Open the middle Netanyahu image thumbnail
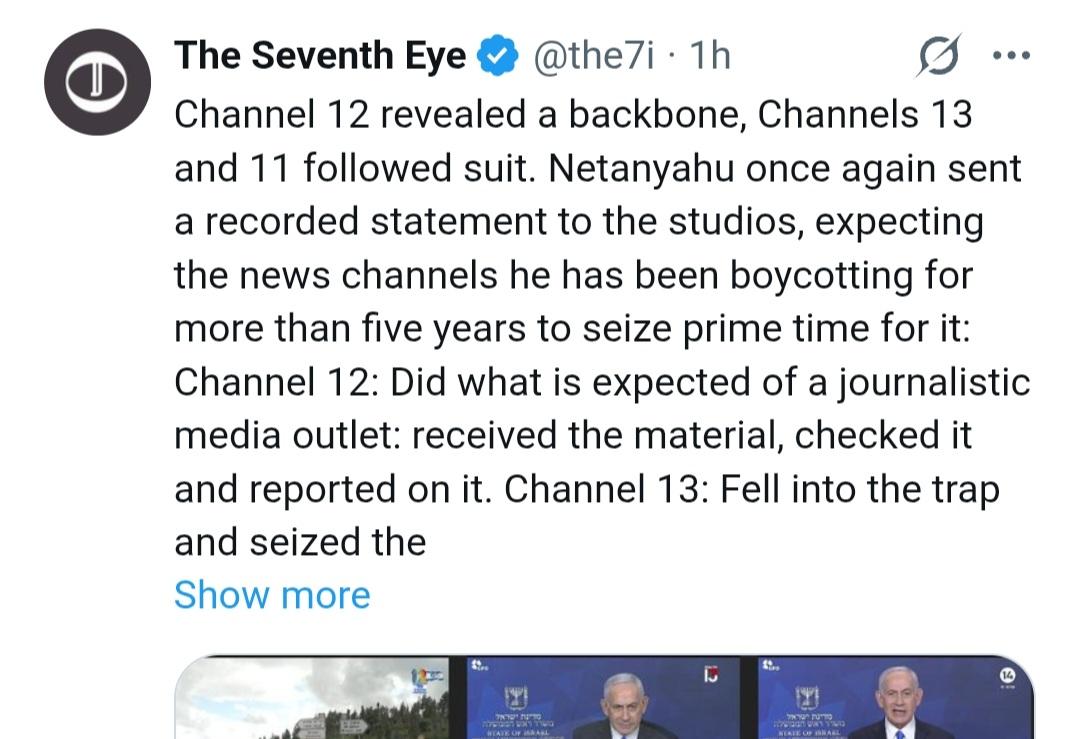1080x739 pixels. 607,700
